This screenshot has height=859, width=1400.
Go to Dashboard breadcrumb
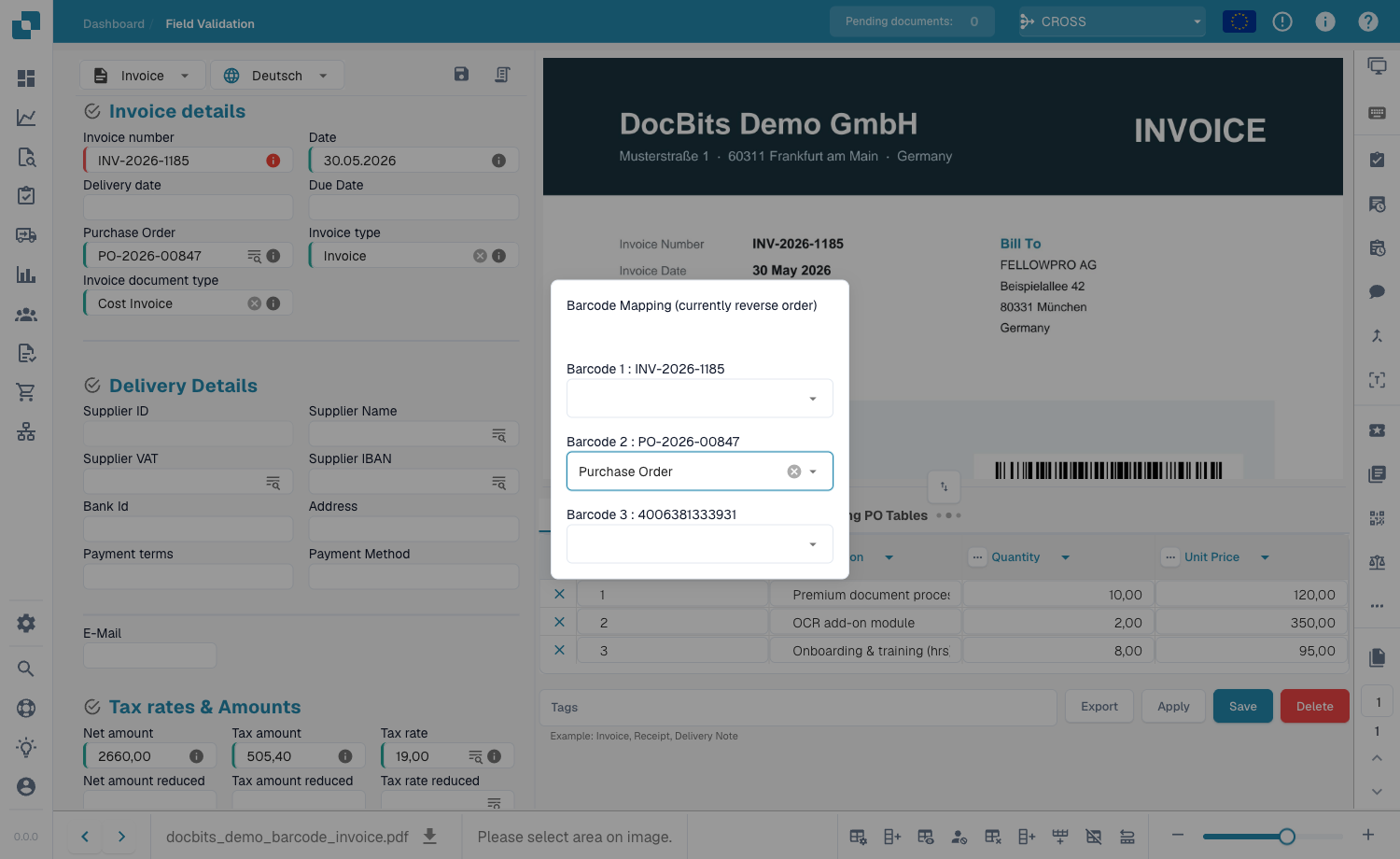click(114, 23)
